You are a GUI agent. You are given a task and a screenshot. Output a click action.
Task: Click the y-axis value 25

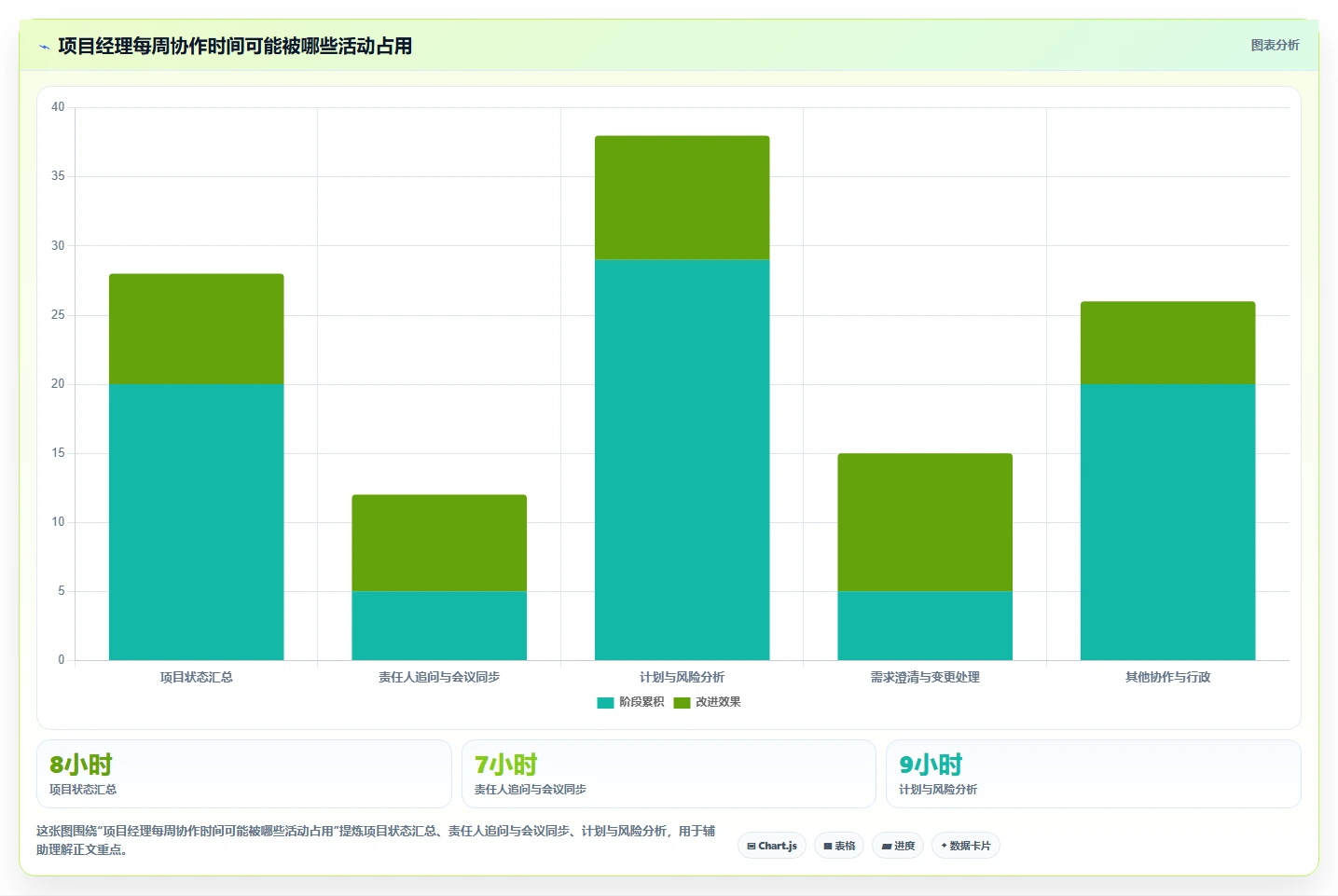tap(58, 315)
